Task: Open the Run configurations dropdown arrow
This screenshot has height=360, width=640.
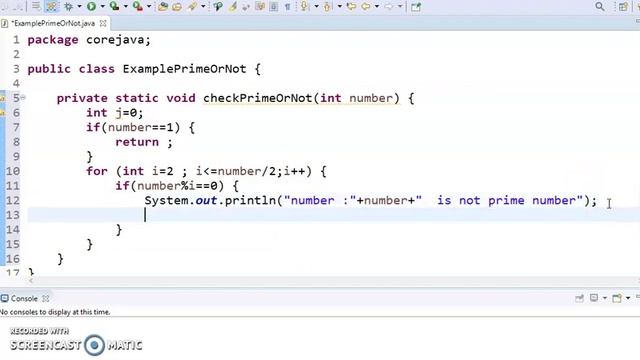Action: [102, 6]
